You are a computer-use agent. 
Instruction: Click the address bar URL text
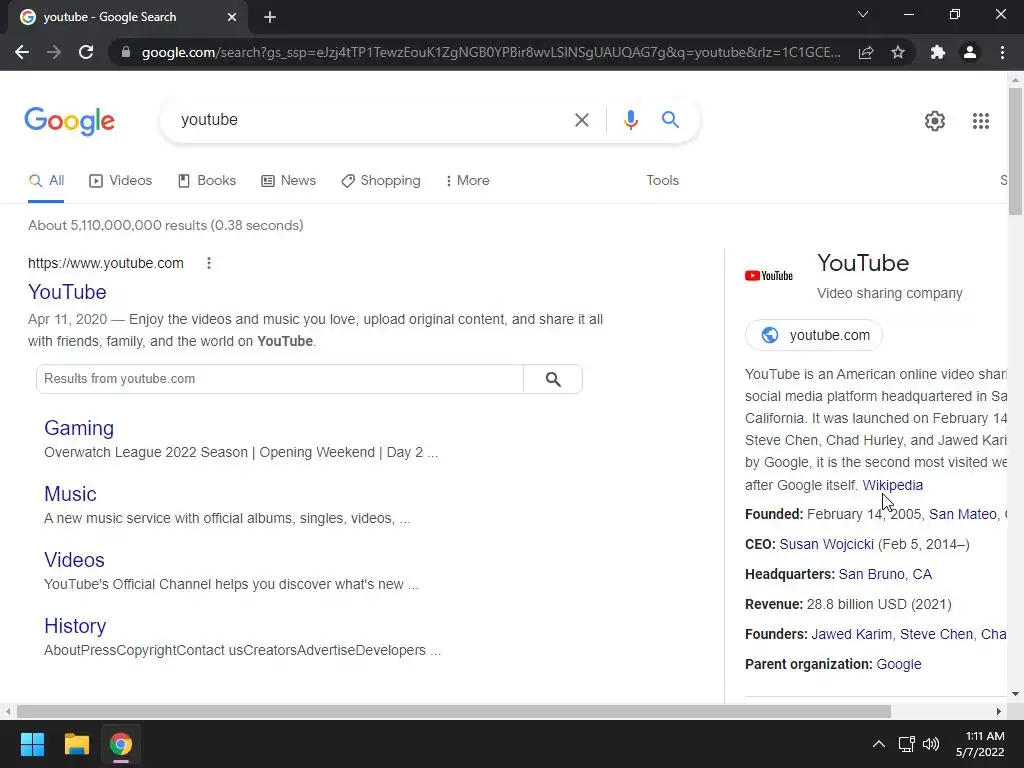click(x=491, y=52)
